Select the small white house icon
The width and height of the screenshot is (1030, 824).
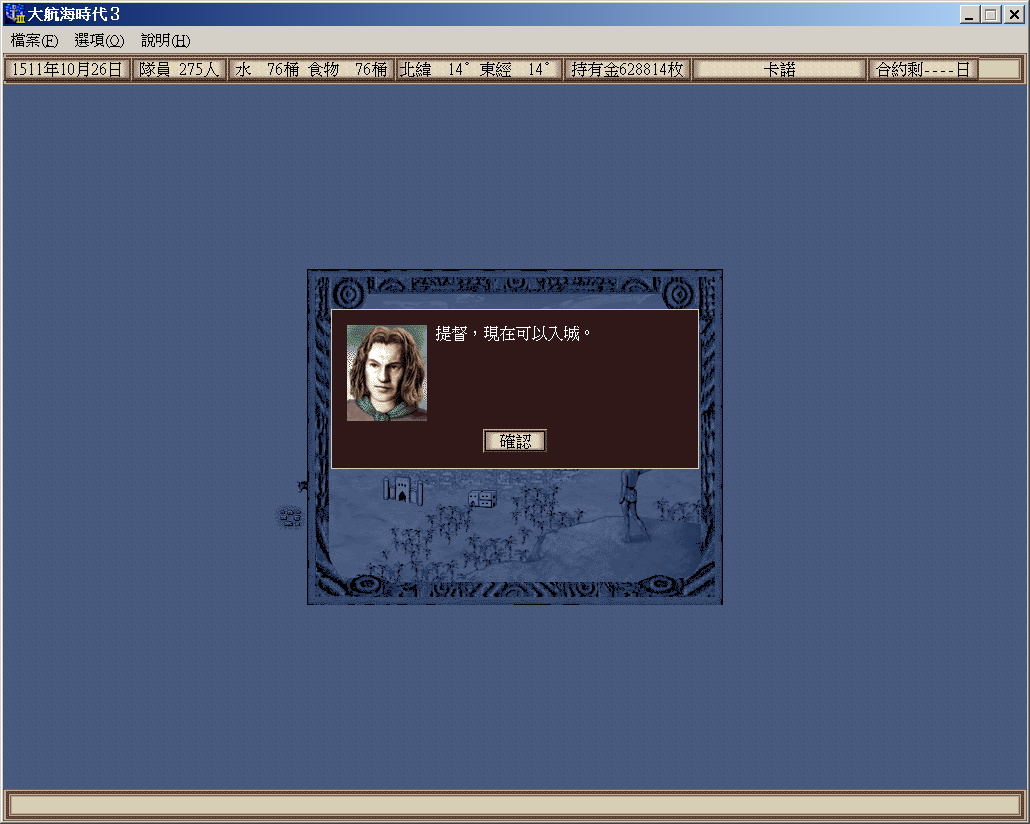click(x=481, y=498)
